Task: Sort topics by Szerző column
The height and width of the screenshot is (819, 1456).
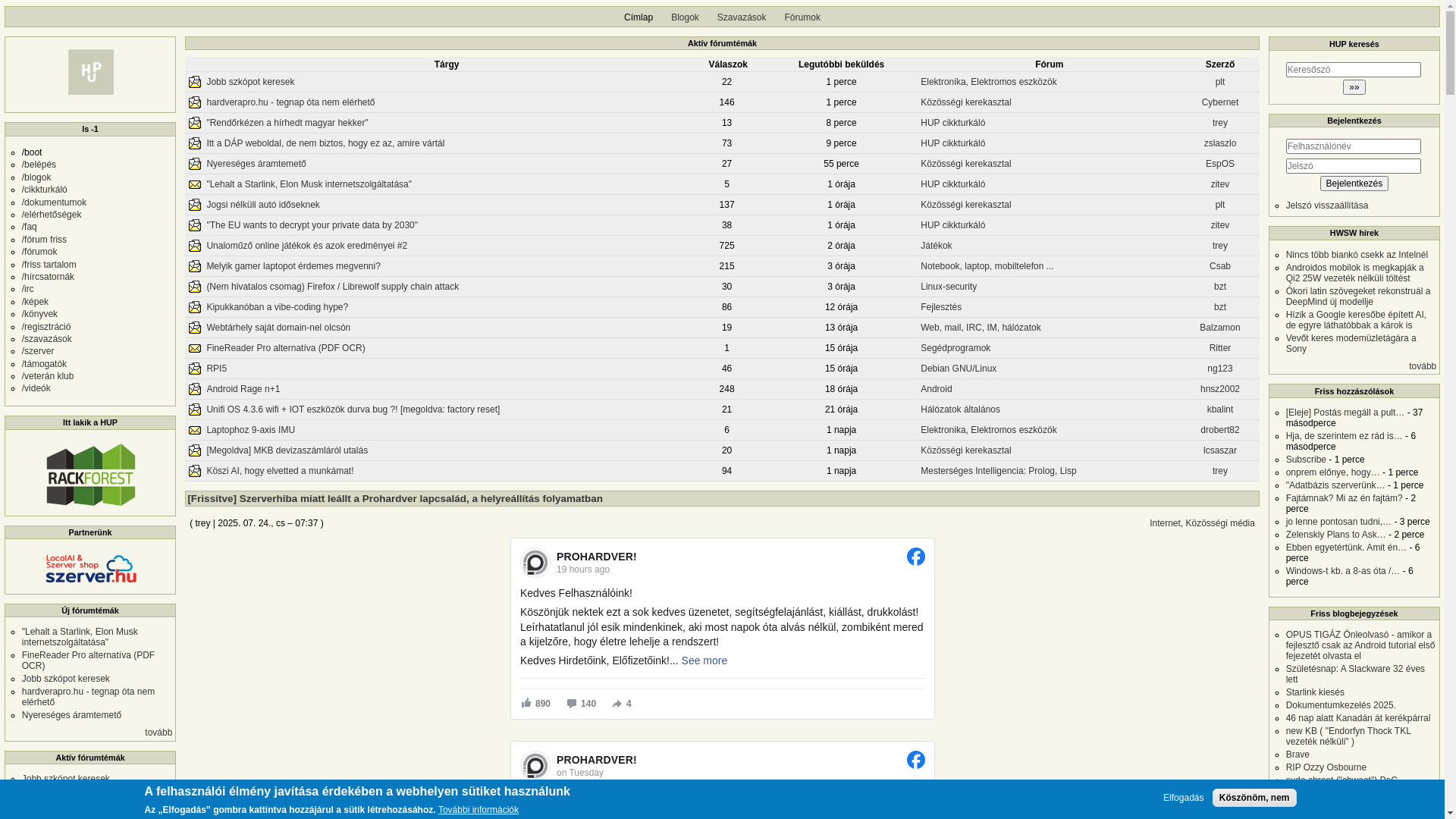Action: click(1220, 64)
